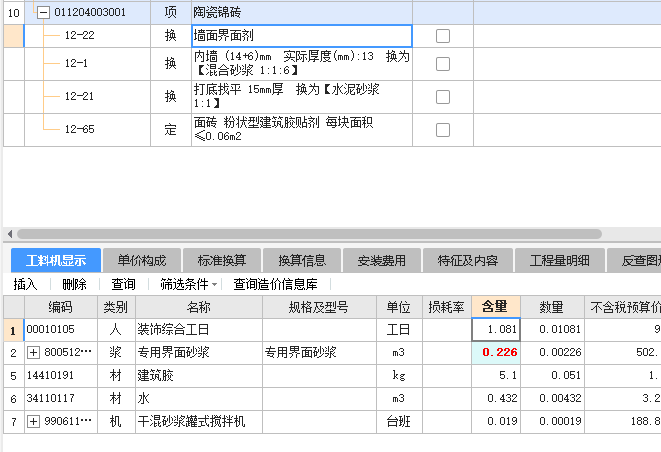Select the 12-21 tree item
Image resolution: width=661 pixels, height=452 pixels.
click(x=79, y=96)
